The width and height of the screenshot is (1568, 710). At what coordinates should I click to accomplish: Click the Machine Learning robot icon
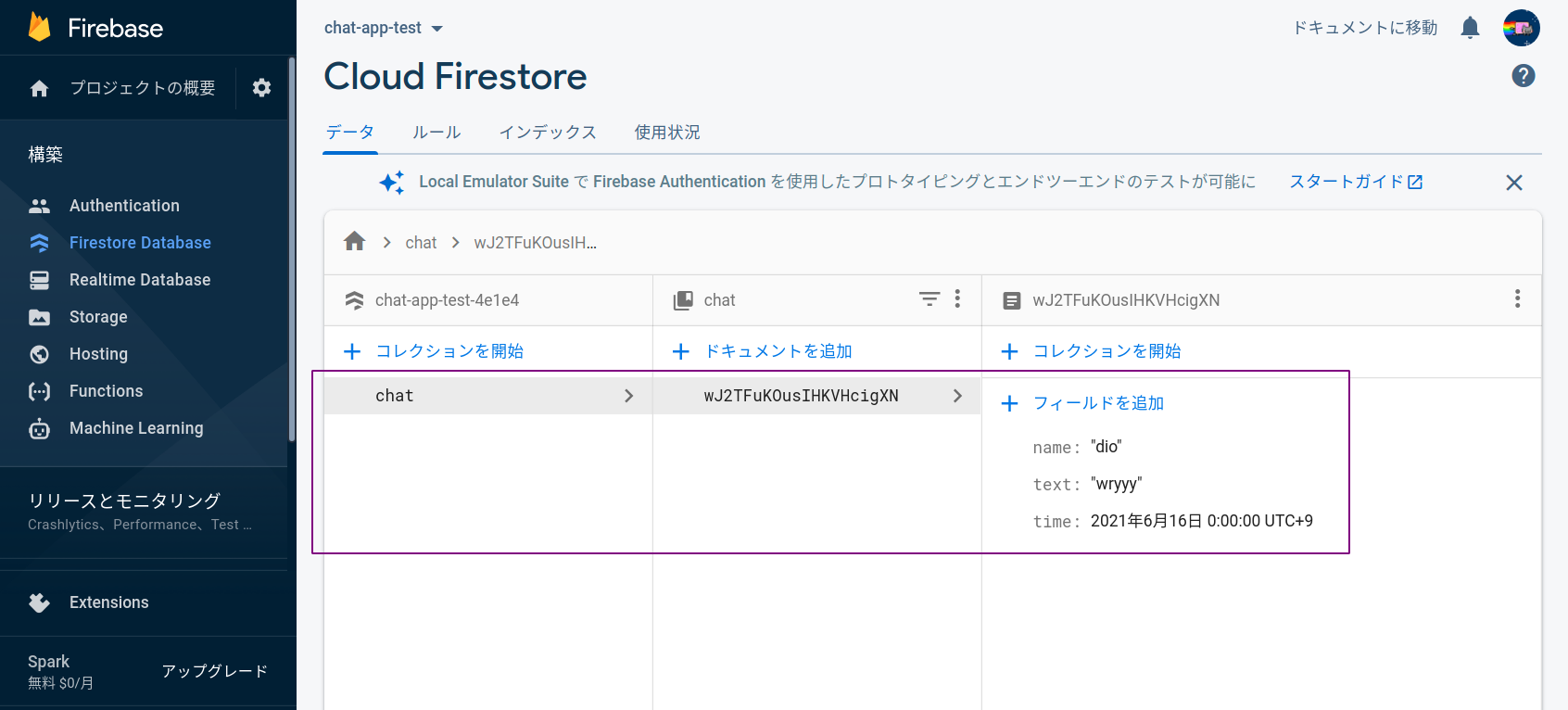click(39, 428)
